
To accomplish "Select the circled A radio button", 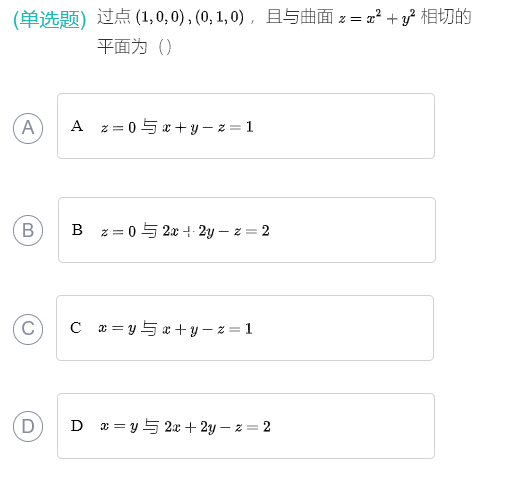I will click(28, 128).
